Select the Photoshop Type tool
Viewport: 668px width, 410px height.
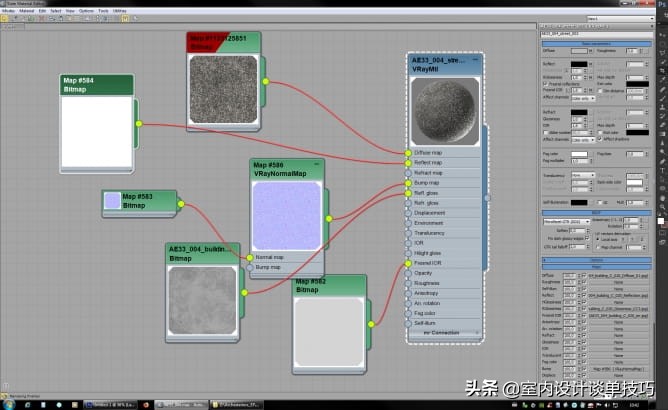coord(660,172)
